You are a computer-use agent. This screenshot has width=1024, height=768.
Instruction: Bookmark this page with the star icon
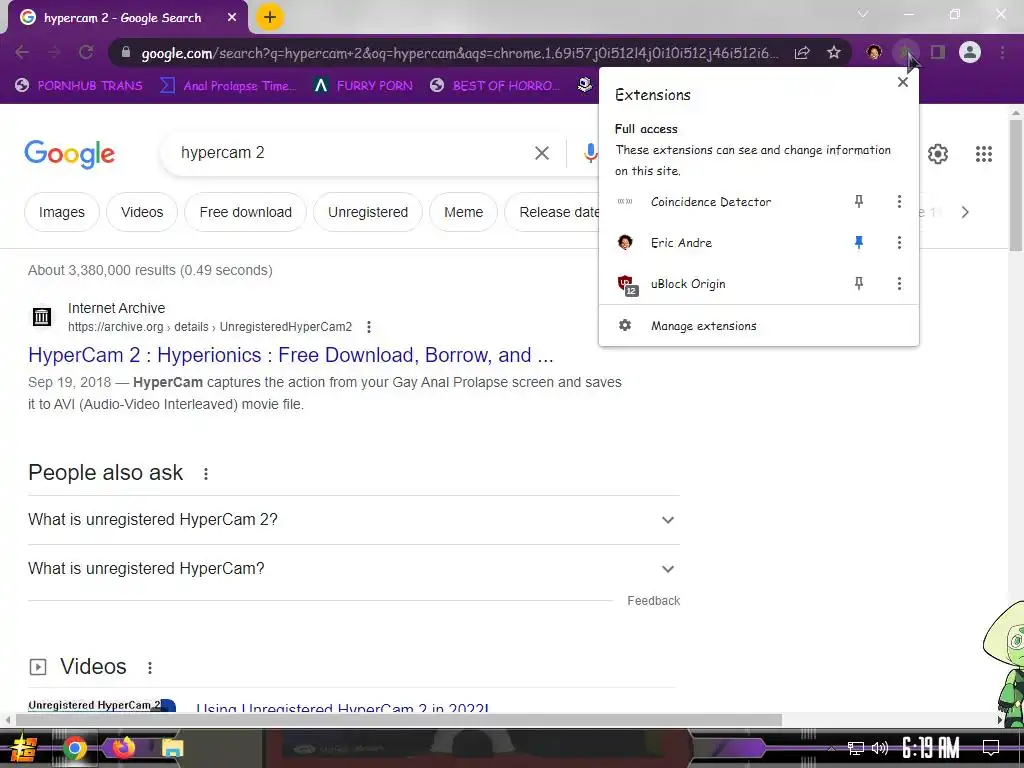[834, 52]
